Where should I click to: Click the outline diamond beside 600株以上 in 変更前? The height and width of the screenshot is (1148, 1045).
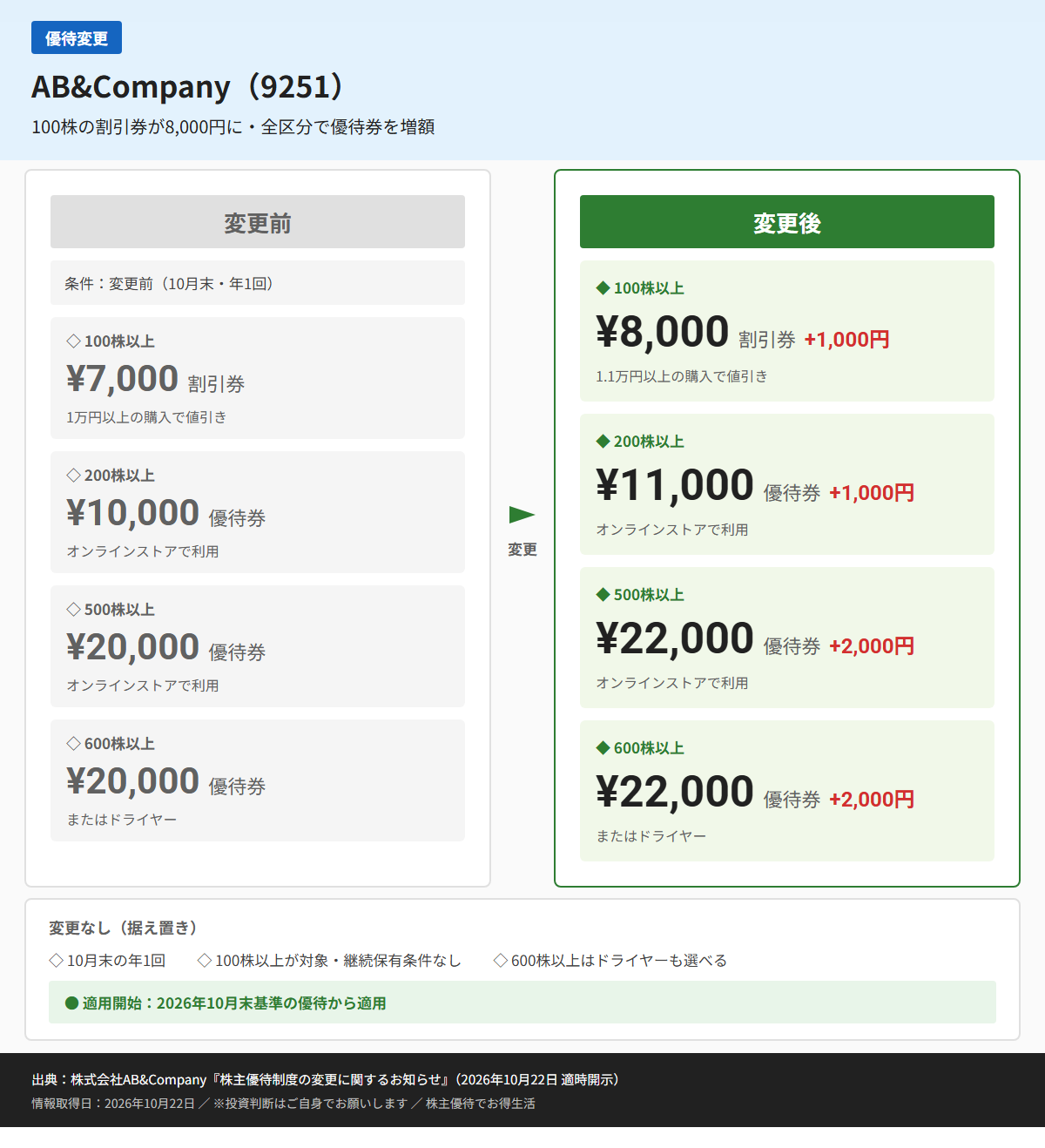pyautogui.click(x=74, y=744)
